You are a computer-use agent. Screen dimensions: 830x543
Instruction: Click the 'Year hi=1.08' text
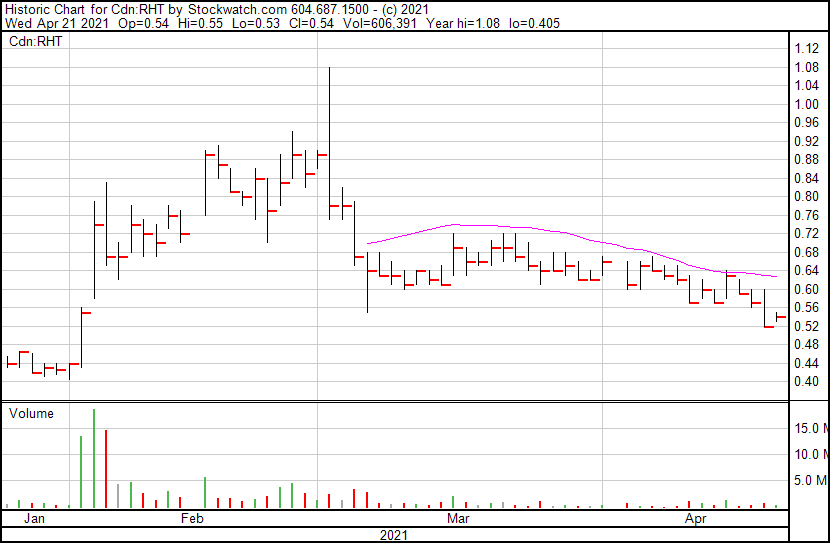[x=463, y=23]
